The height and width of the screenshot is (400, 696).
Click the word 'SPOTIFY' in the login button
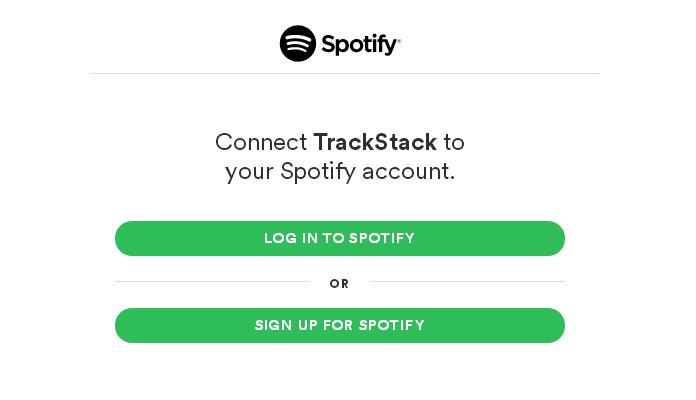point(382,238)
